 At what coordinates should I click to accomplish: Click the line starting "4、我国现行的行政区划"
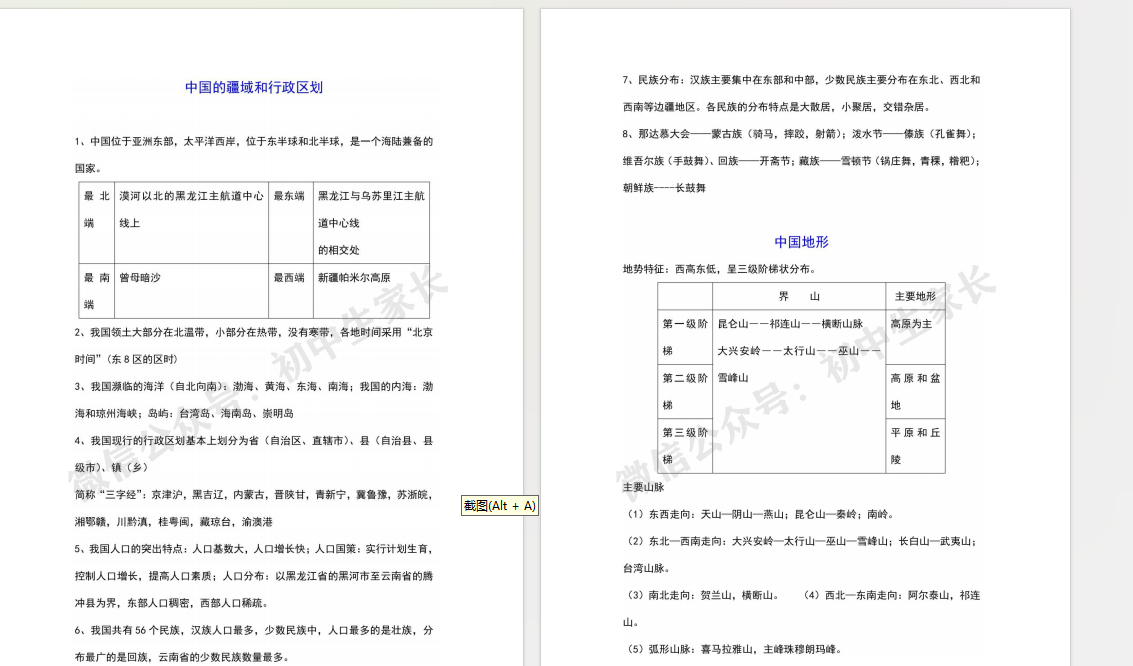coord(254,441)
